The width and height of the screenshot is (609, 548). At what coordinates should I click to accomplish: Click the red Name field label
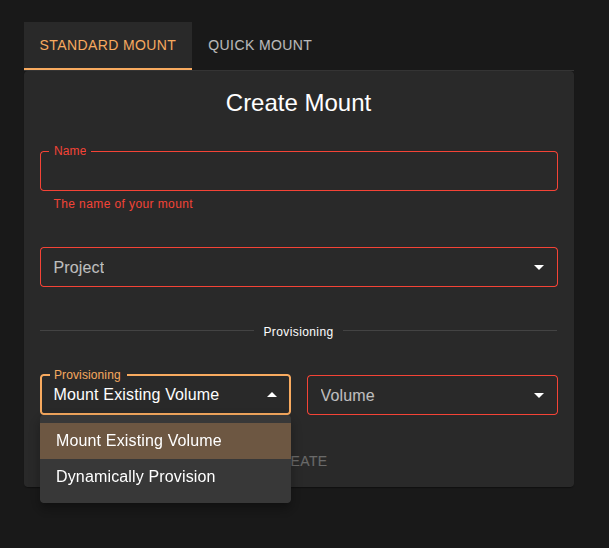(x=70, y=151)
